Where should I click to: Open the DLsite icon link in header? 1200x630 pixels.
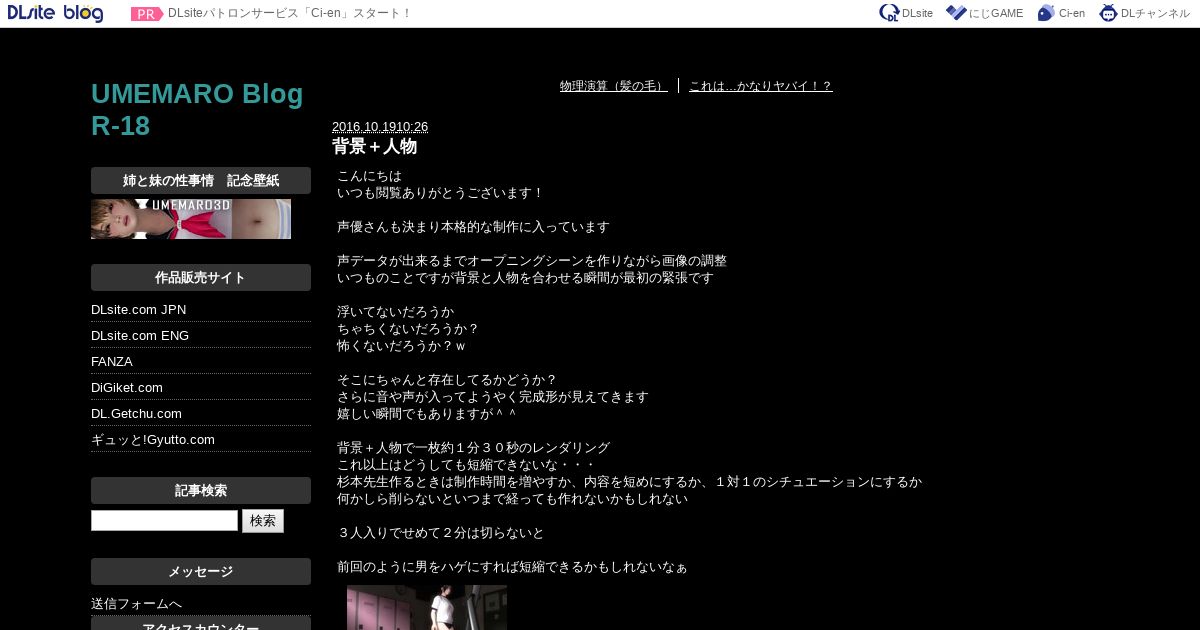[906, 13]
